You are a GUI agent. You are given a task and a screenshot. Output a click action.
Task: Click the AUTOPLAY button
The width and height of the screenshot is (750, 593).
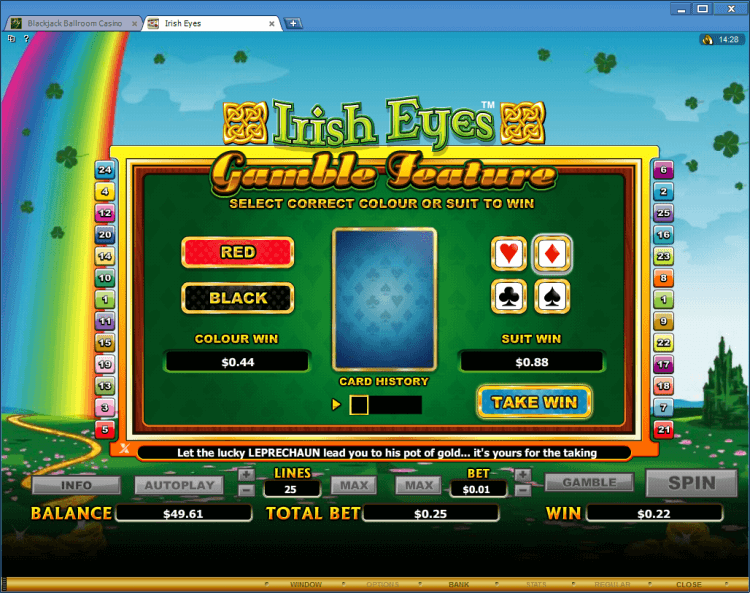click(179, 485)
